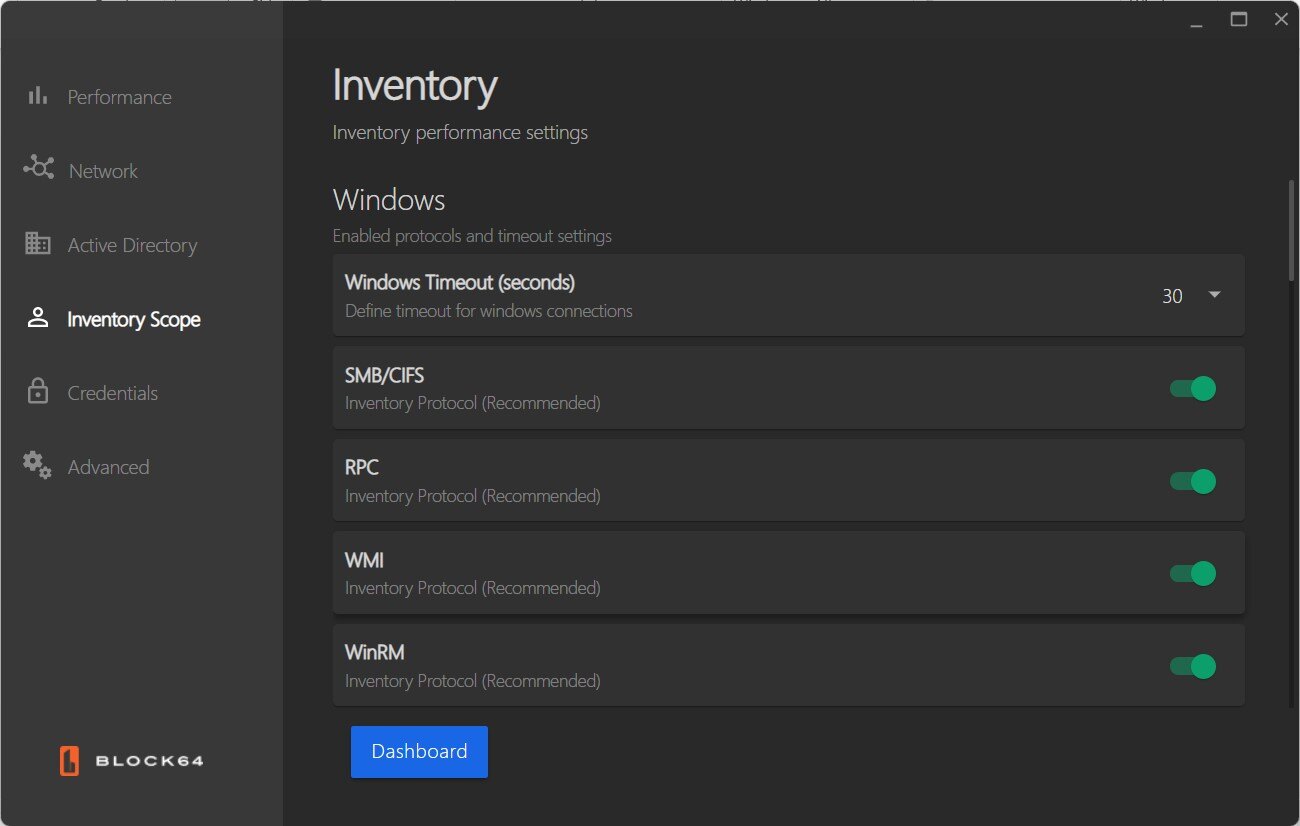Maximize the application window
The image size is (1300, 826).
(1239, 19)
